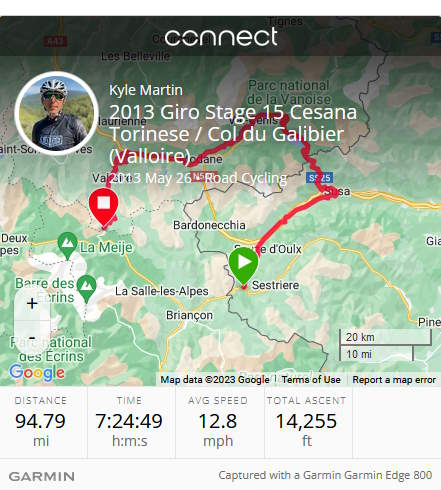The image size is (441, 490).
Task: Click the La Meije mountain marker icon
Action: pyautogui.click(x=68, y=245)
